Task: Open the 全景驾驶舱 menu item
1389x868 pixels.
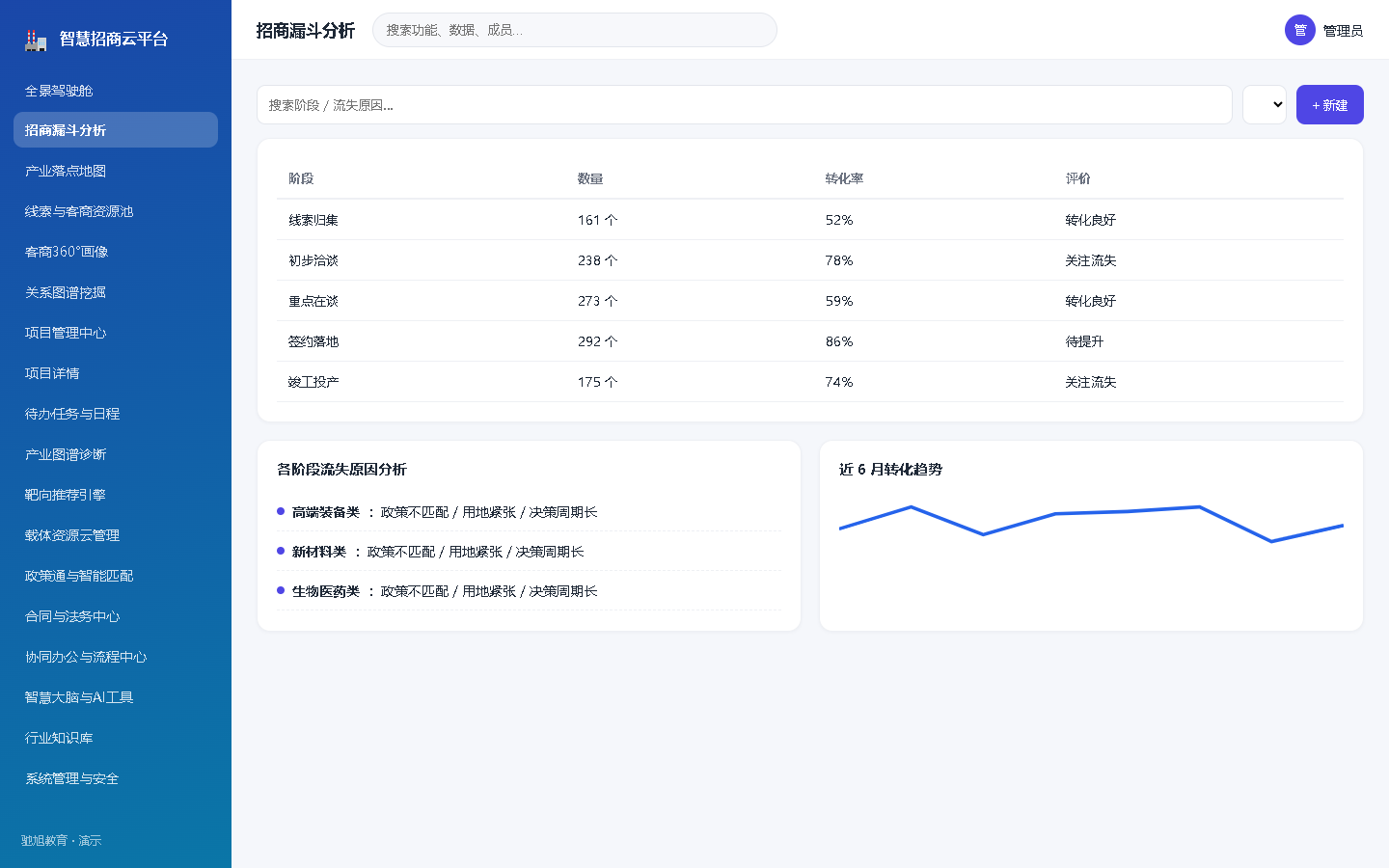Action: [x=116, y=90]
